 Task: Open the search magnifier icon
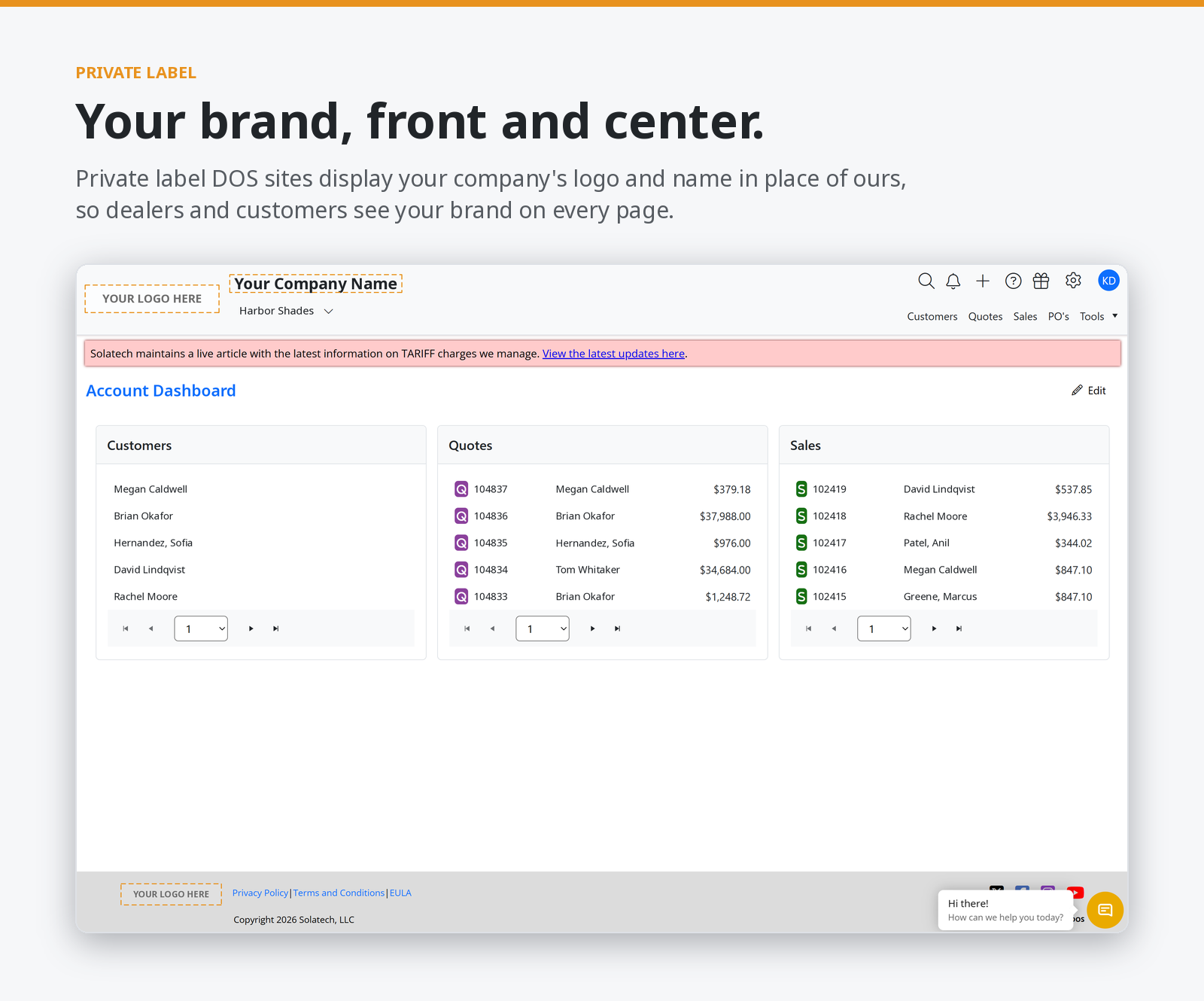click(x=926, y=281)
